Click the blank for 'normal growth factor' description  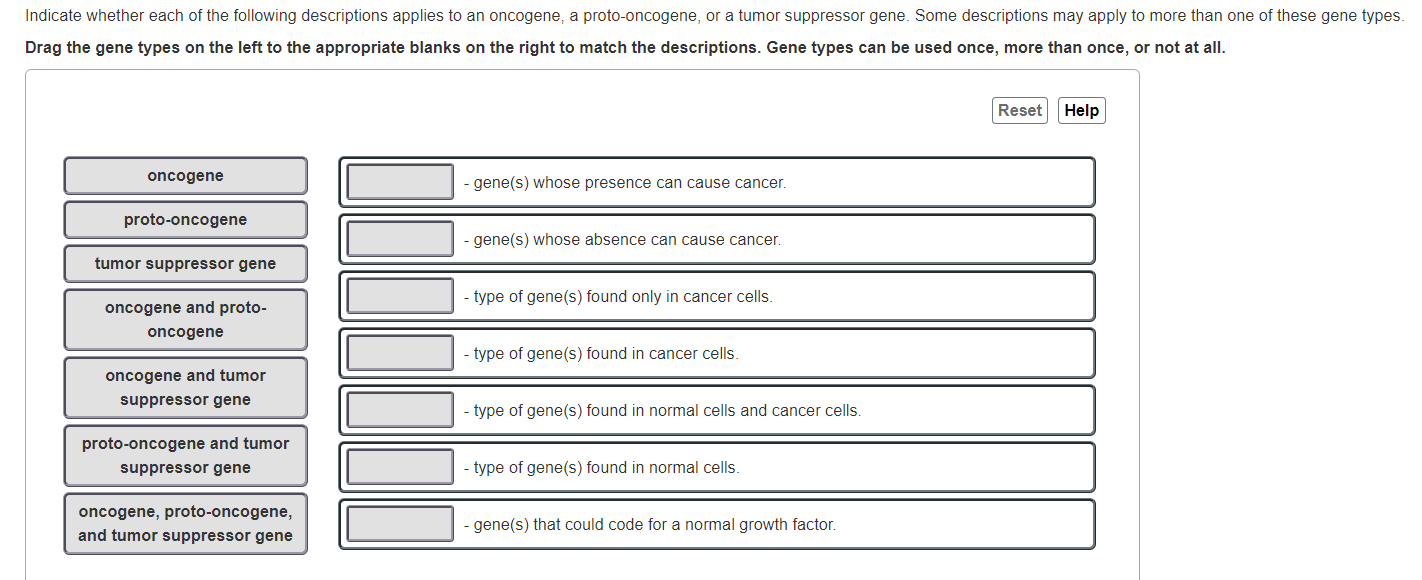[x=399, y=523]
